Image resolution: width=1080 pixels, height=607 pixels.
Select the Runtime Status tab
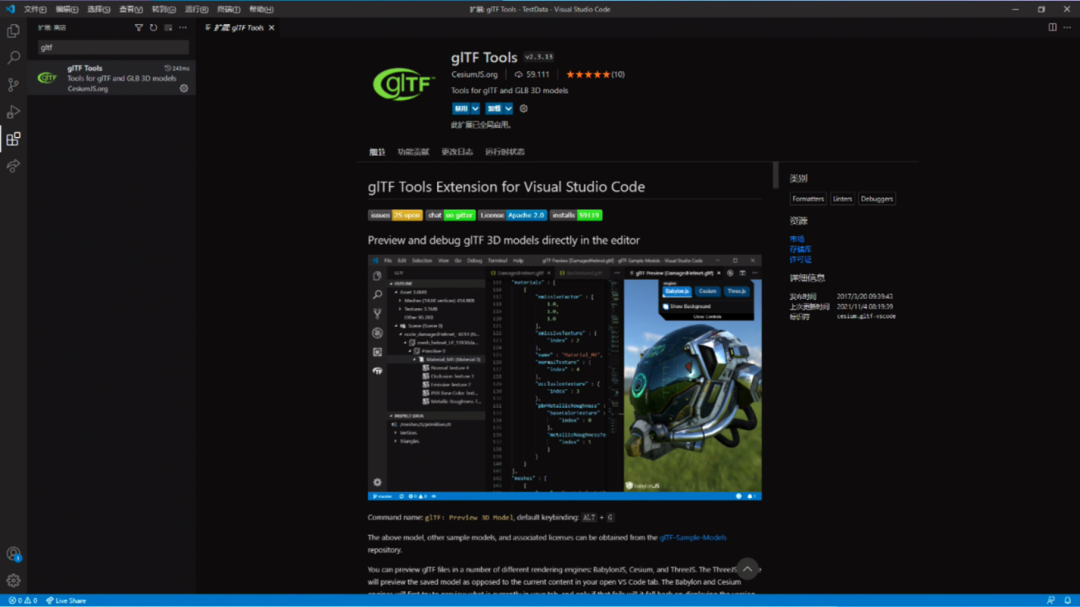tap(505, 152)
